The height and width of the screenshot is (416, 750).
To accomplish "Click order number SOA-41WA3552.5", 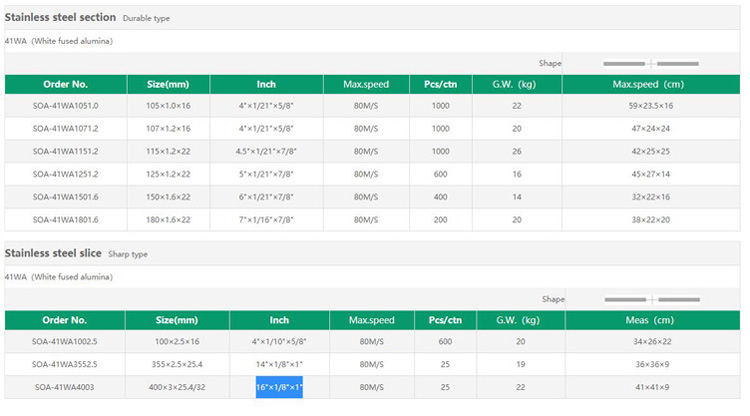I will pos(65,364).
